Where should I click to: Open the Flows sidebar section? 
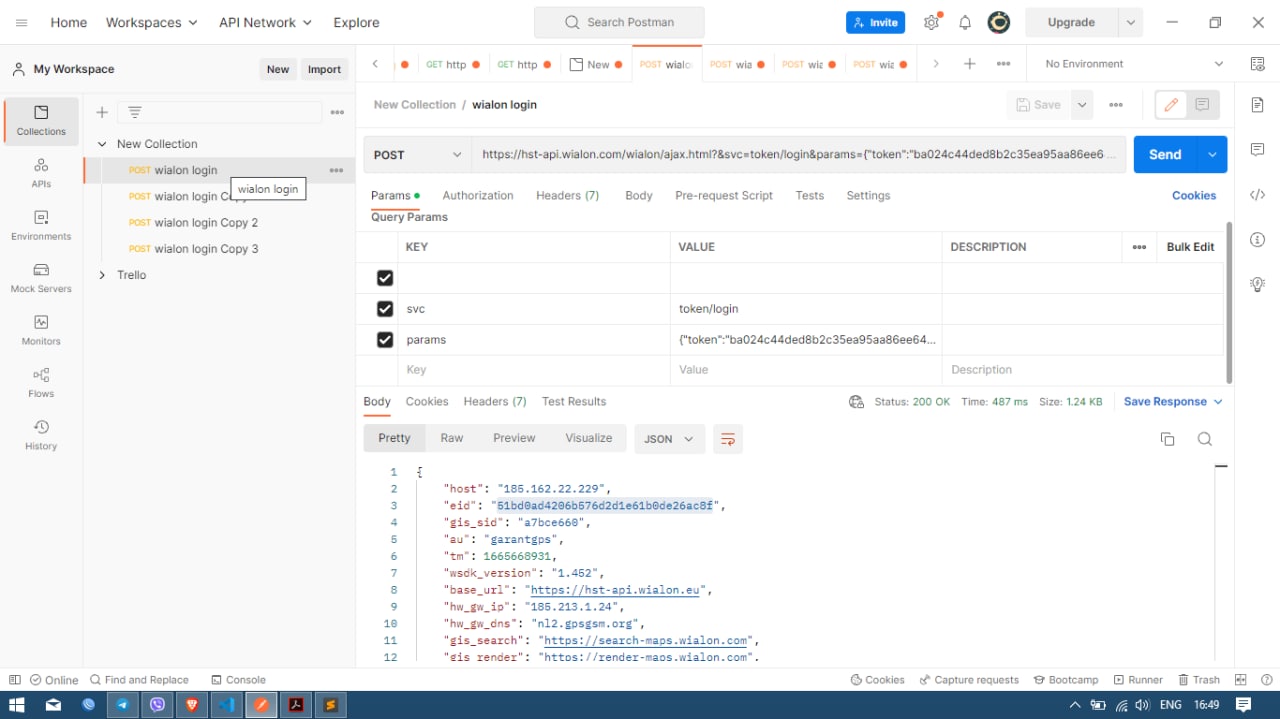(x=41, y=382)
